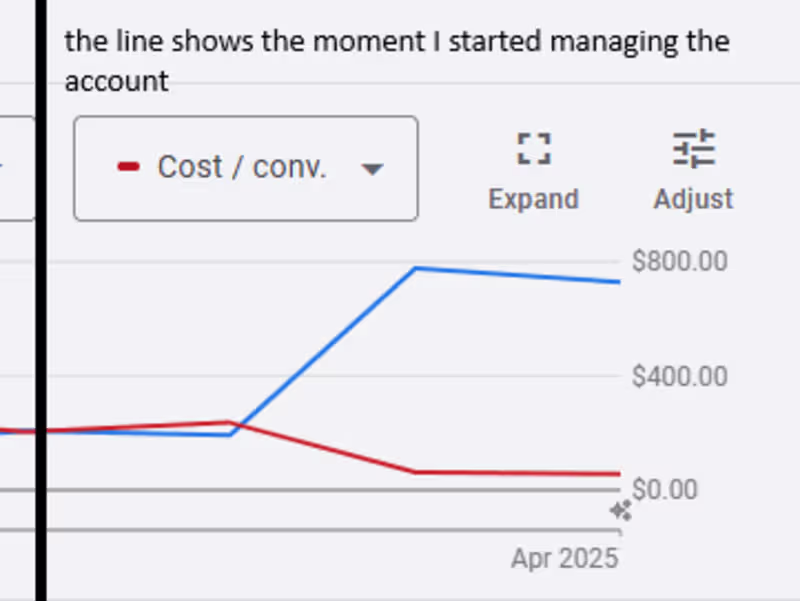Click the arrow beside Cost / conv.
Screen dimensions: 800x601
tap(372, 169)
